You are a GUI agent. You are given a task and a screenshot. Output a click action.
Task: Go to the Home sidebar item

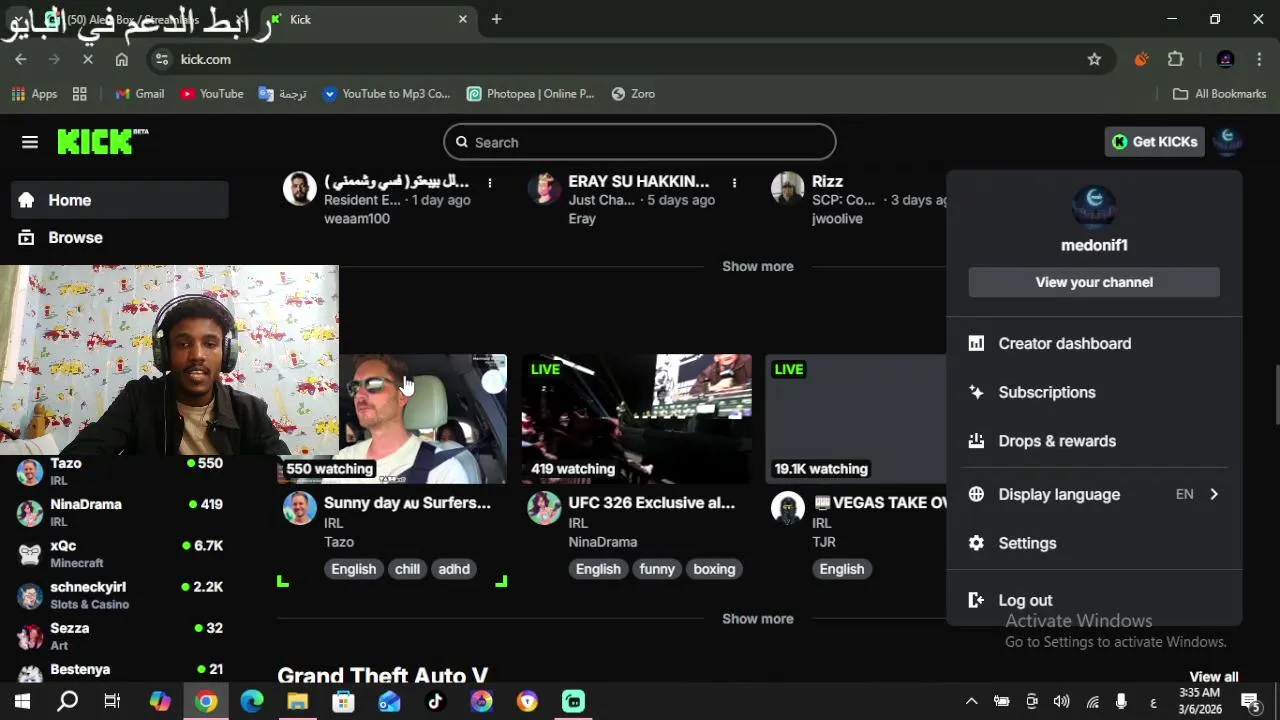click(120, 200)
